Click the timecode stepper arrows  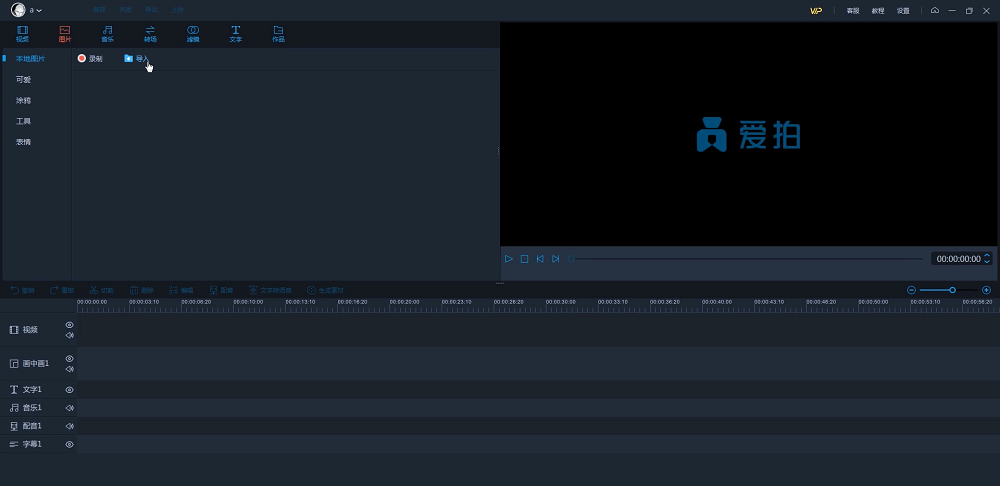click(988, 259)
